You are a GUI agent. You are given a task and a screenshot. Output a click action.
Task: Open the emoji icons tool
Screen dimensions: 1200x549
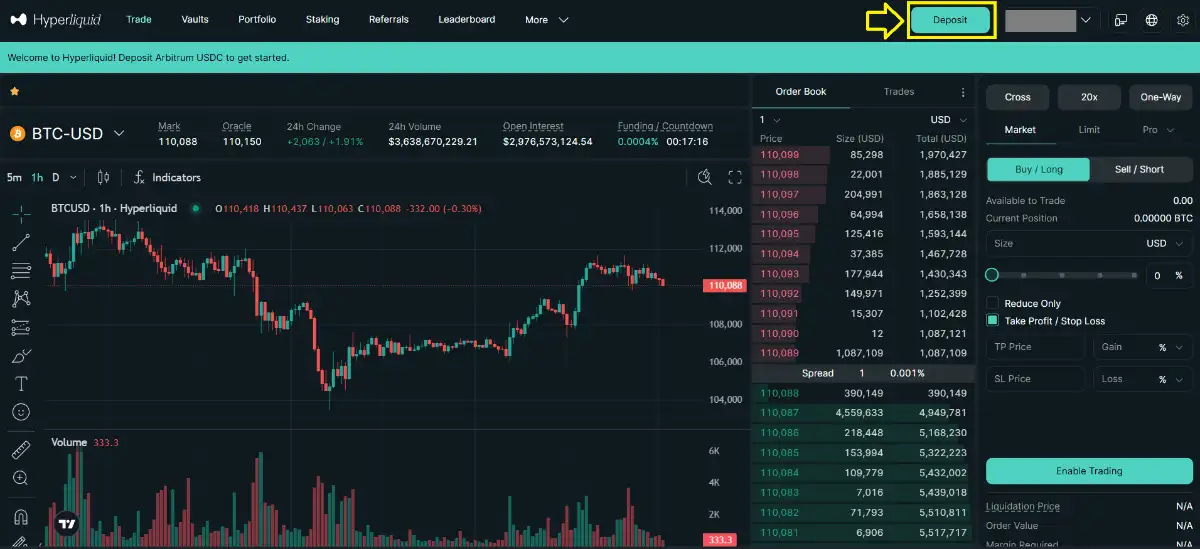pos(20,411)
